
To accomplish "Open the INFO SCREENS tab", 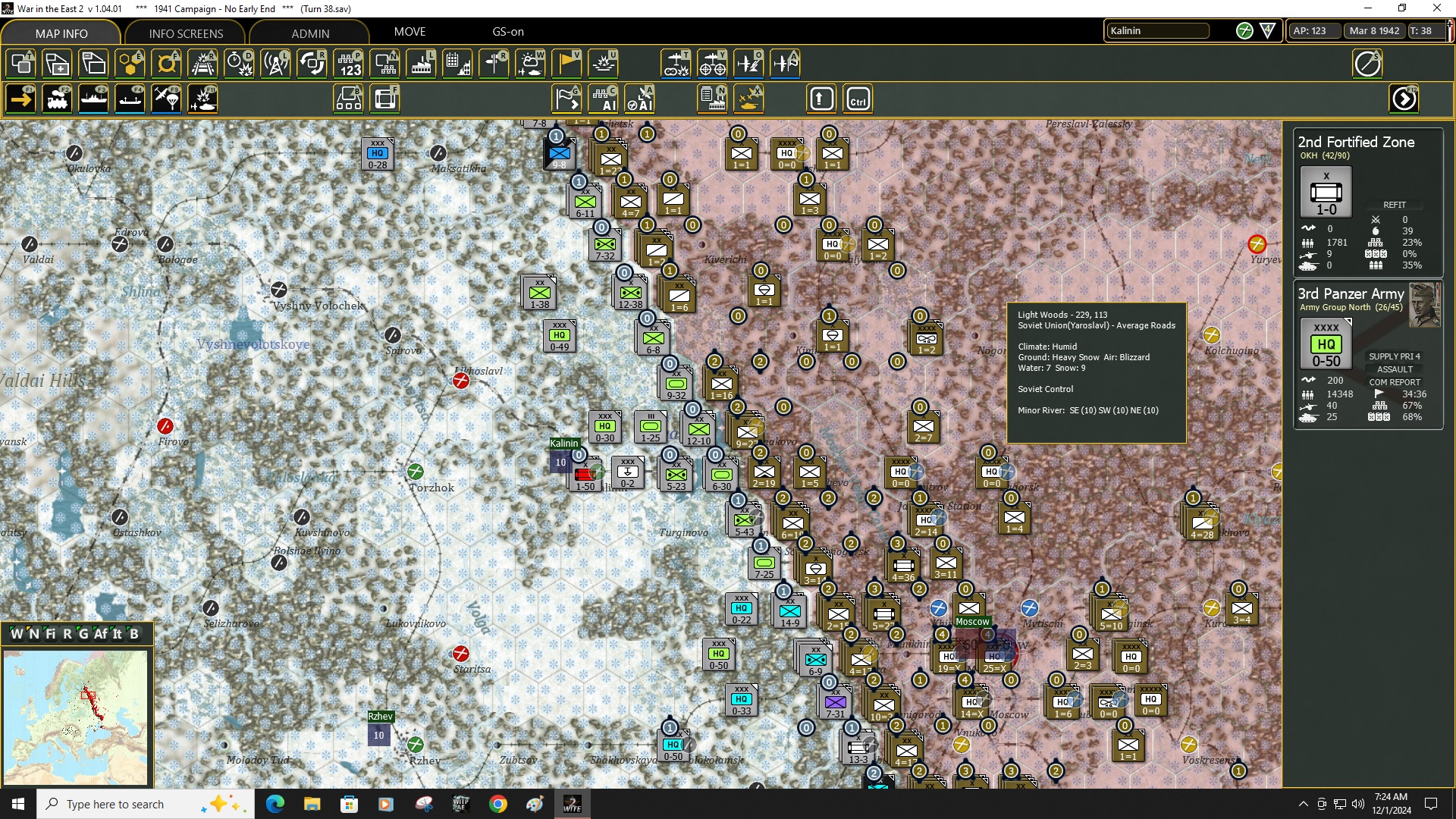I will coord(186,33).
